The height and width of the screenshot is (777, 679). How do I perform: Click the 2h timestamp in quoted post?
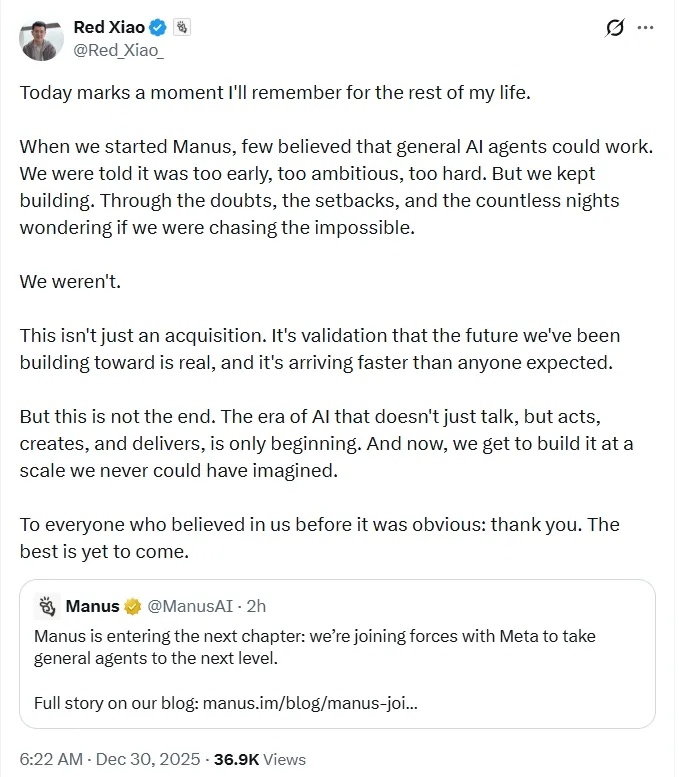tap(256, 606)
